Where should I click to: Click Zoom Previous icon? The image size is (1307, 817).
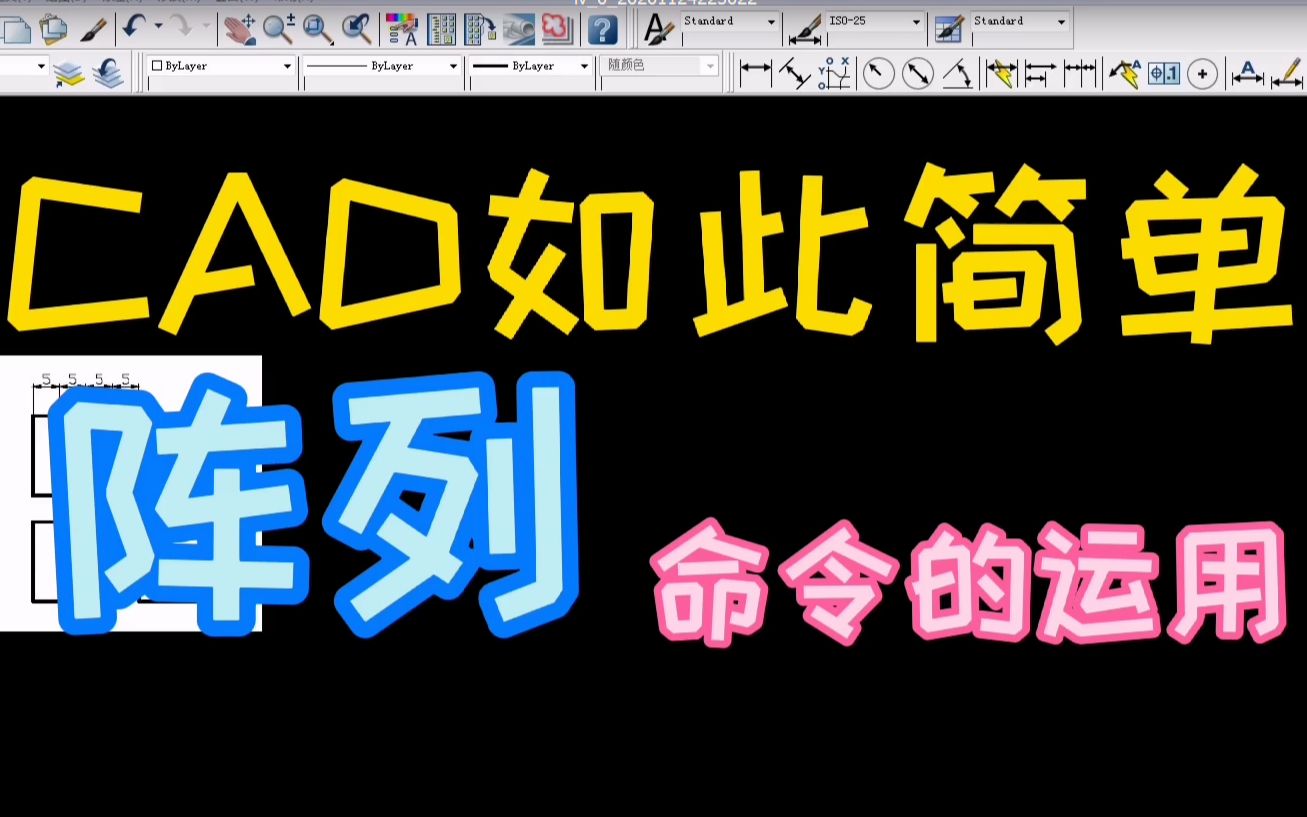tap(357, 30)
